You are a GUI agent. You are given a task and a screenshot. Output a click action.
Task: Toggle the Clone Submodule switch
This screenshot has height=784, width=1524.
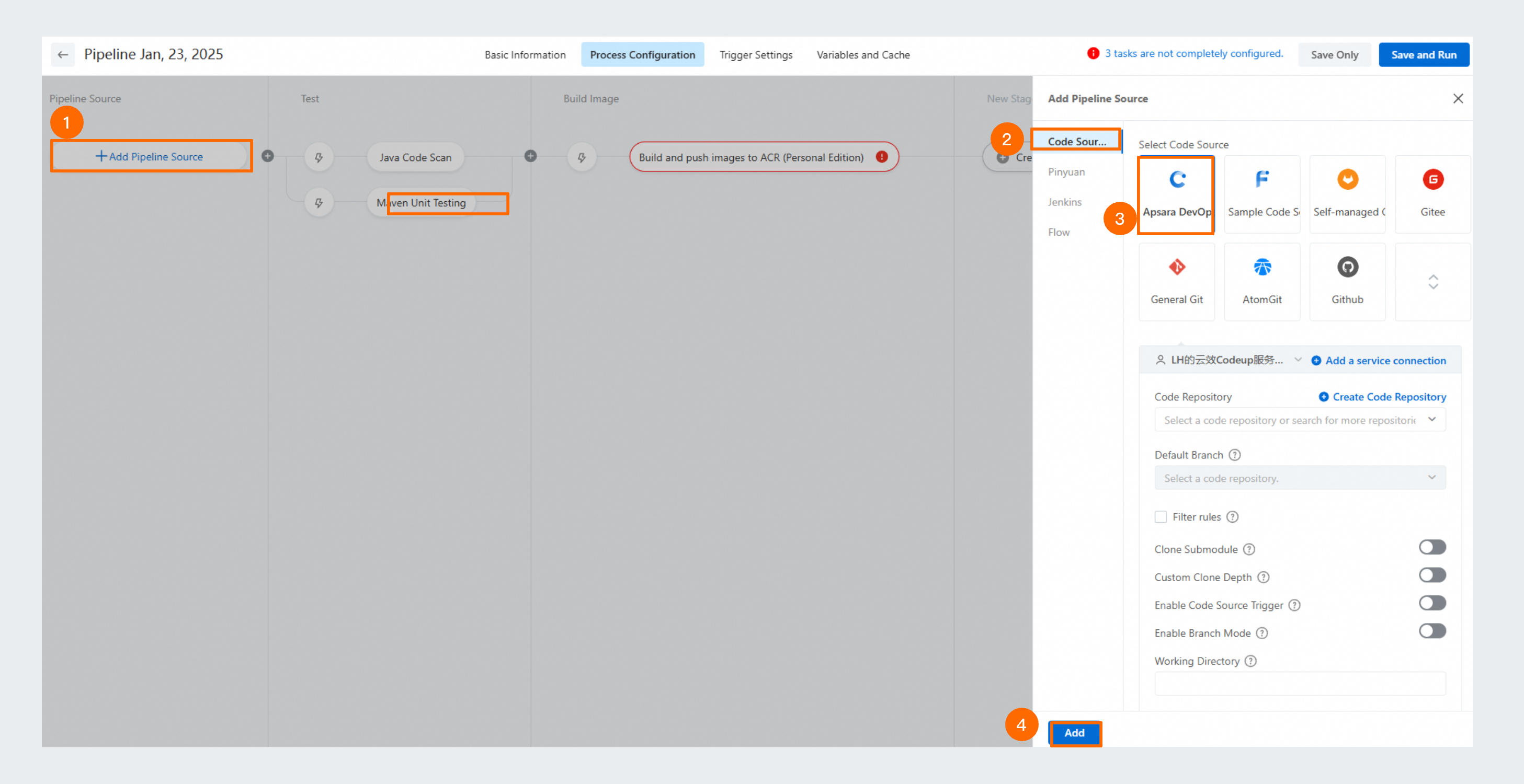(x=1432, y=548)
